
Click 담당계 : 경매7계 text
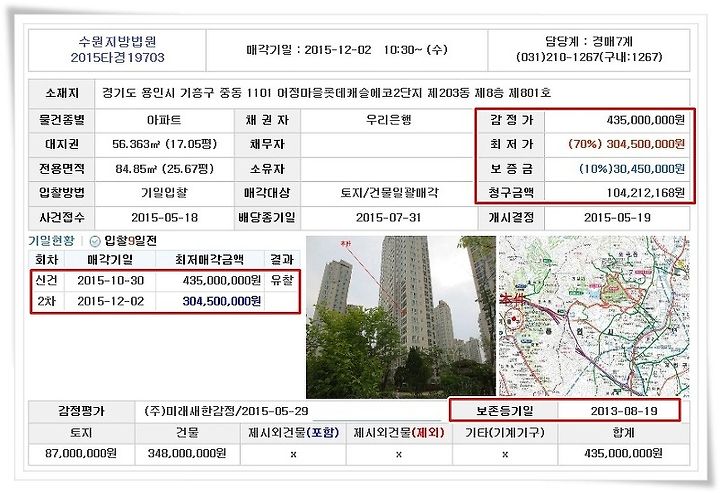click(x=589, y=42)
